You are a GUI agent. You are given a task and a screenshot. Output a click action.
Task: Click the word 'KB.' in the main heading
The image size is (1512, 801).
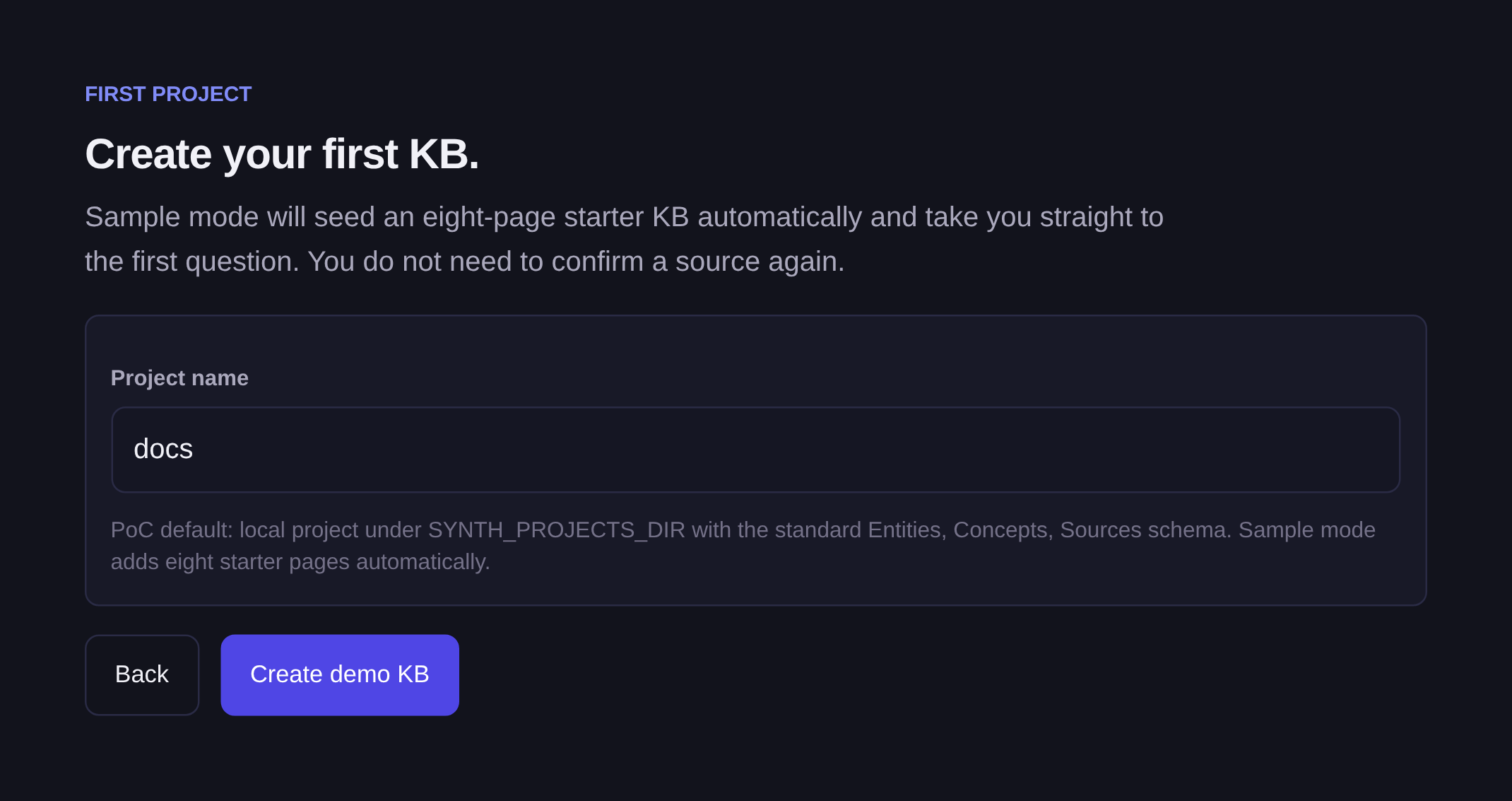444,154
